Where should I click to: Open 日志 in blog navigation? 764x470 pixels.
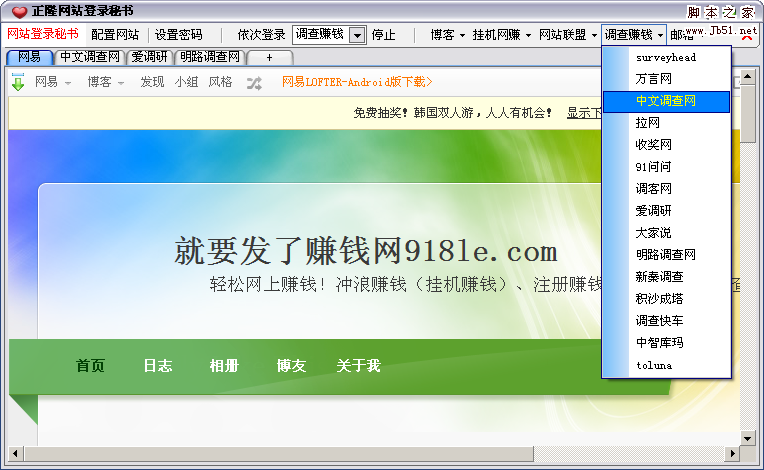click(x=157, y=366)
